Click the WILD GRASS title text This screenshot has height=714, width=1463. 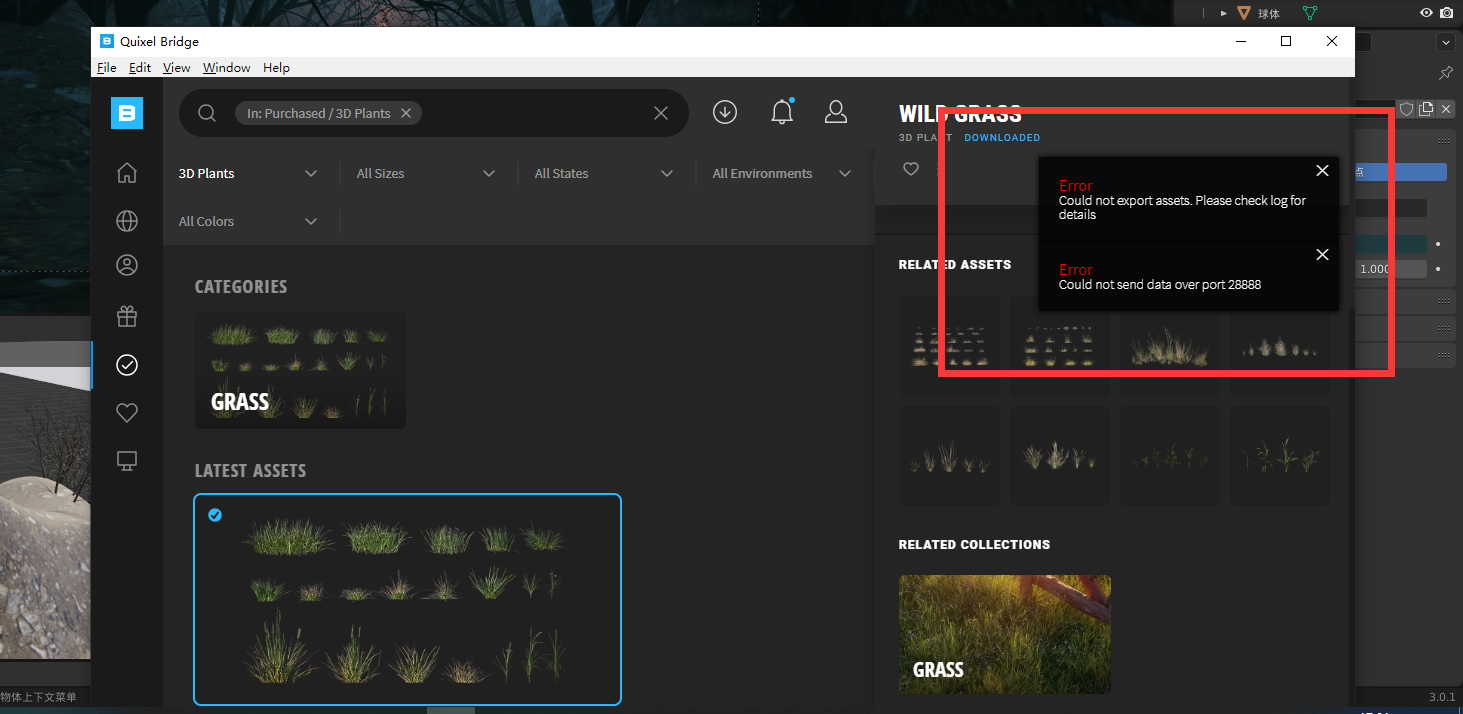point(960,114)
